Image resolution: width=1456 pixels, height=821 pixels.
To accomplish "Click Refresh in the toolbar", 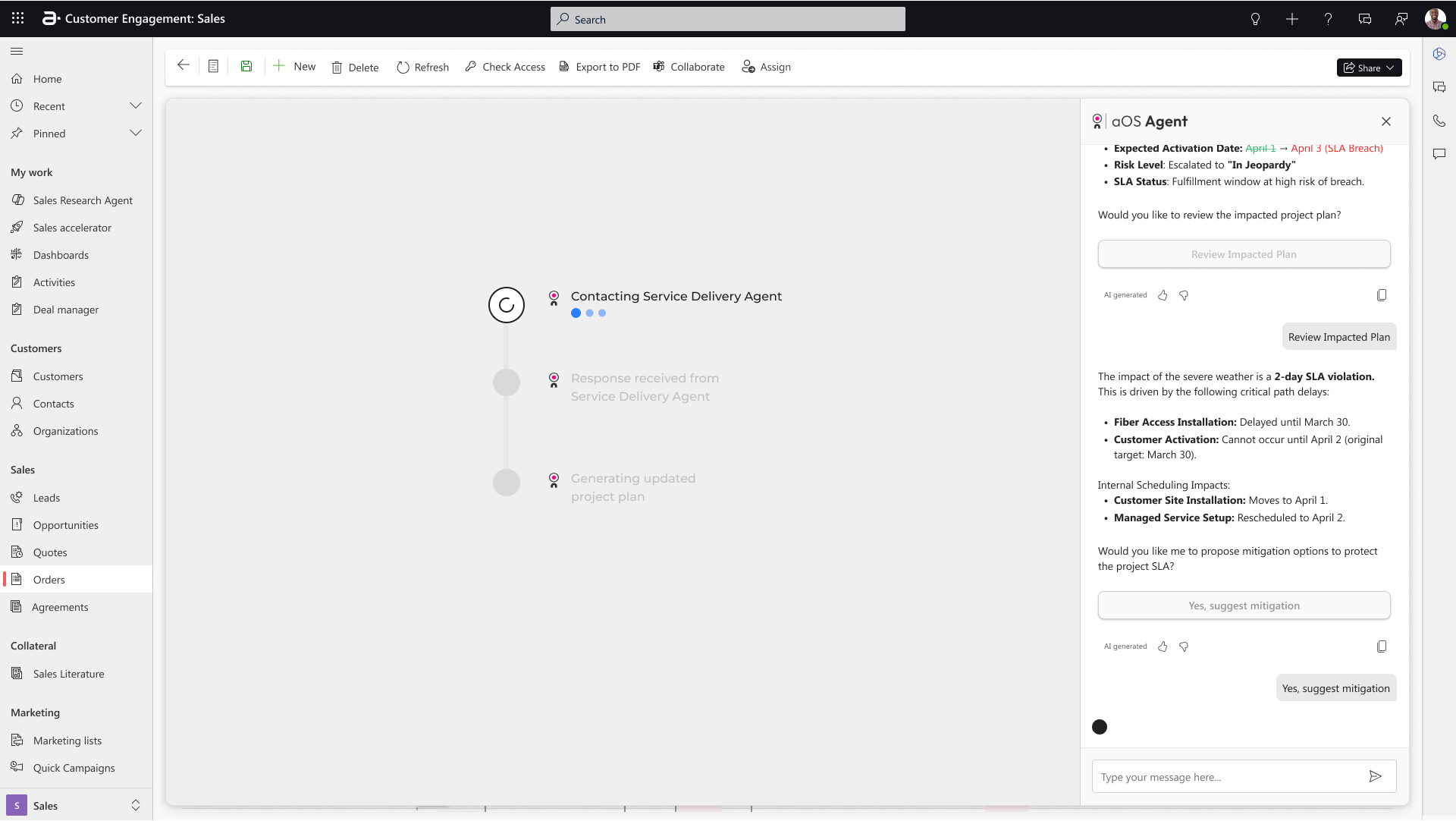I will 422,67.
